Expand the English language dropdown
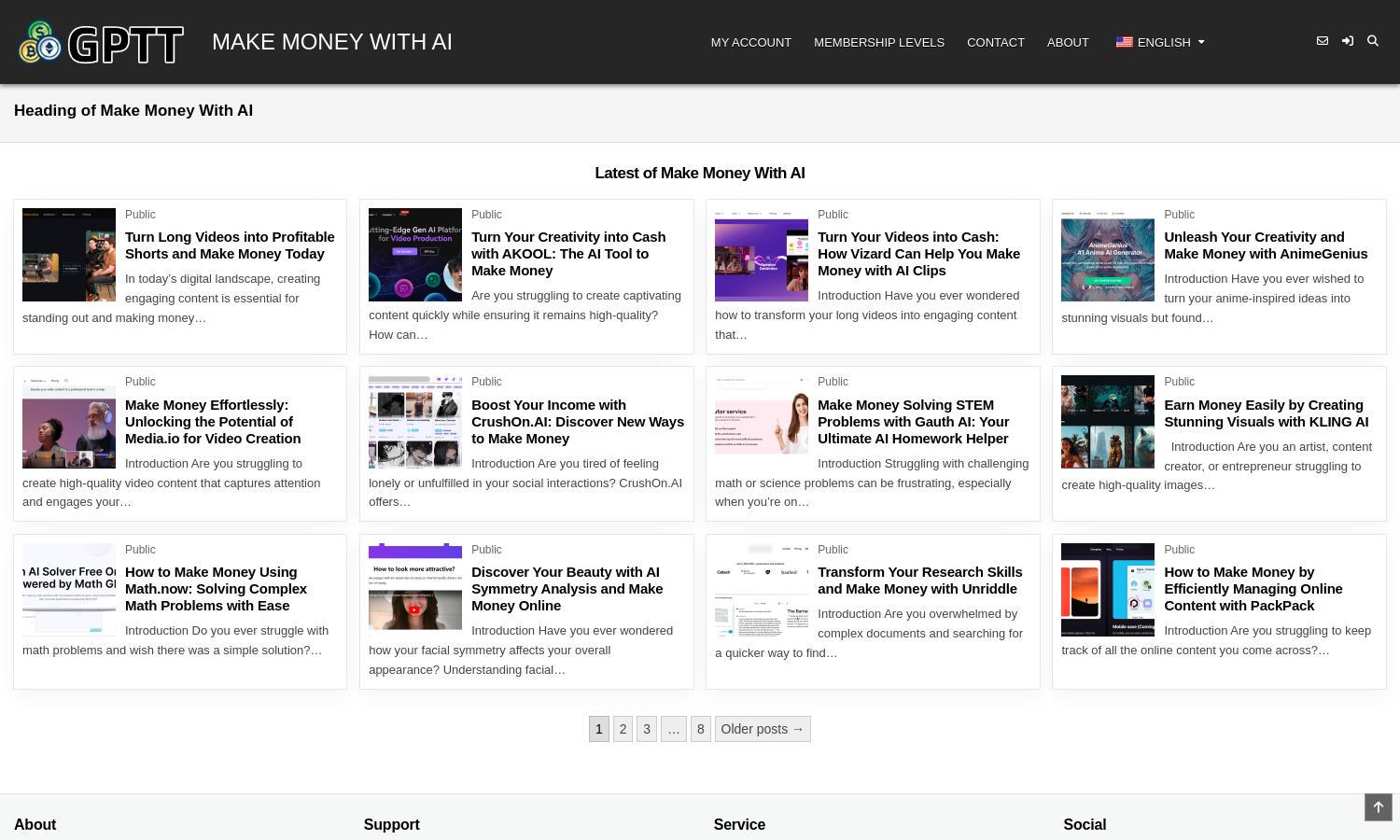Screen dimensions: 1400x840 pyautogui.click(x=1160, y=42)
